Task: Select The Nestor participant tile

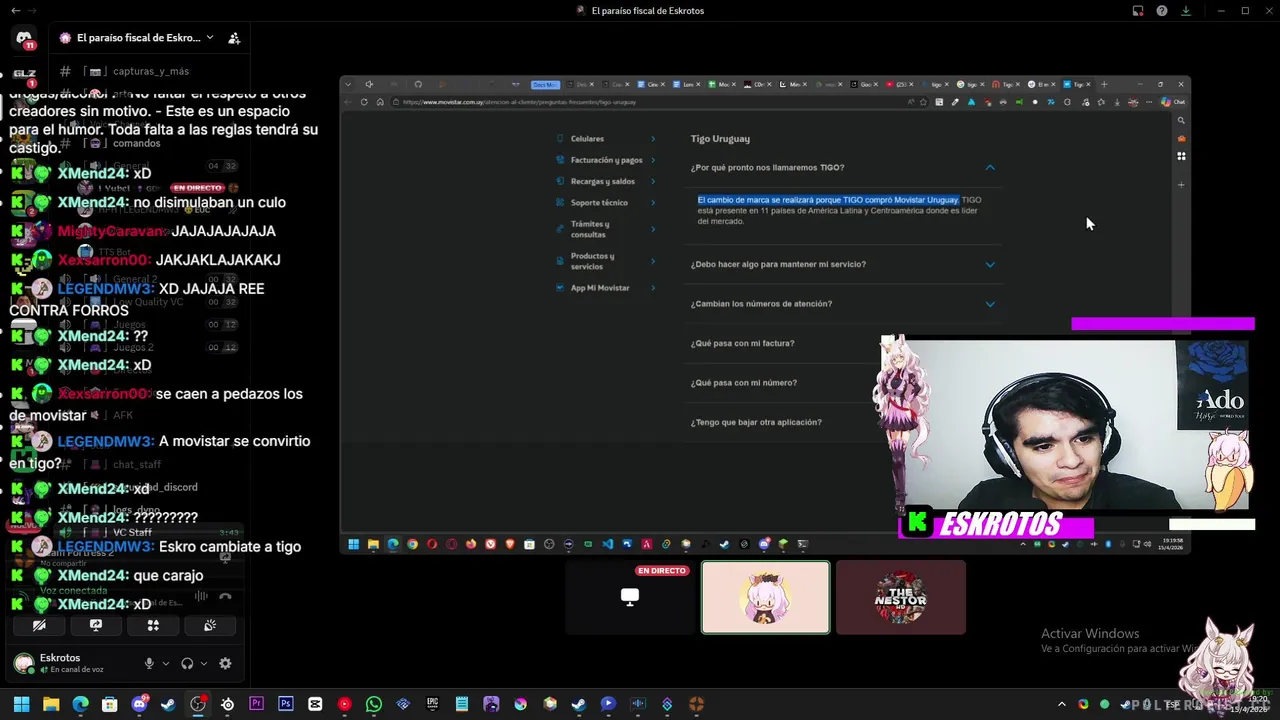Action: point(901,597)
